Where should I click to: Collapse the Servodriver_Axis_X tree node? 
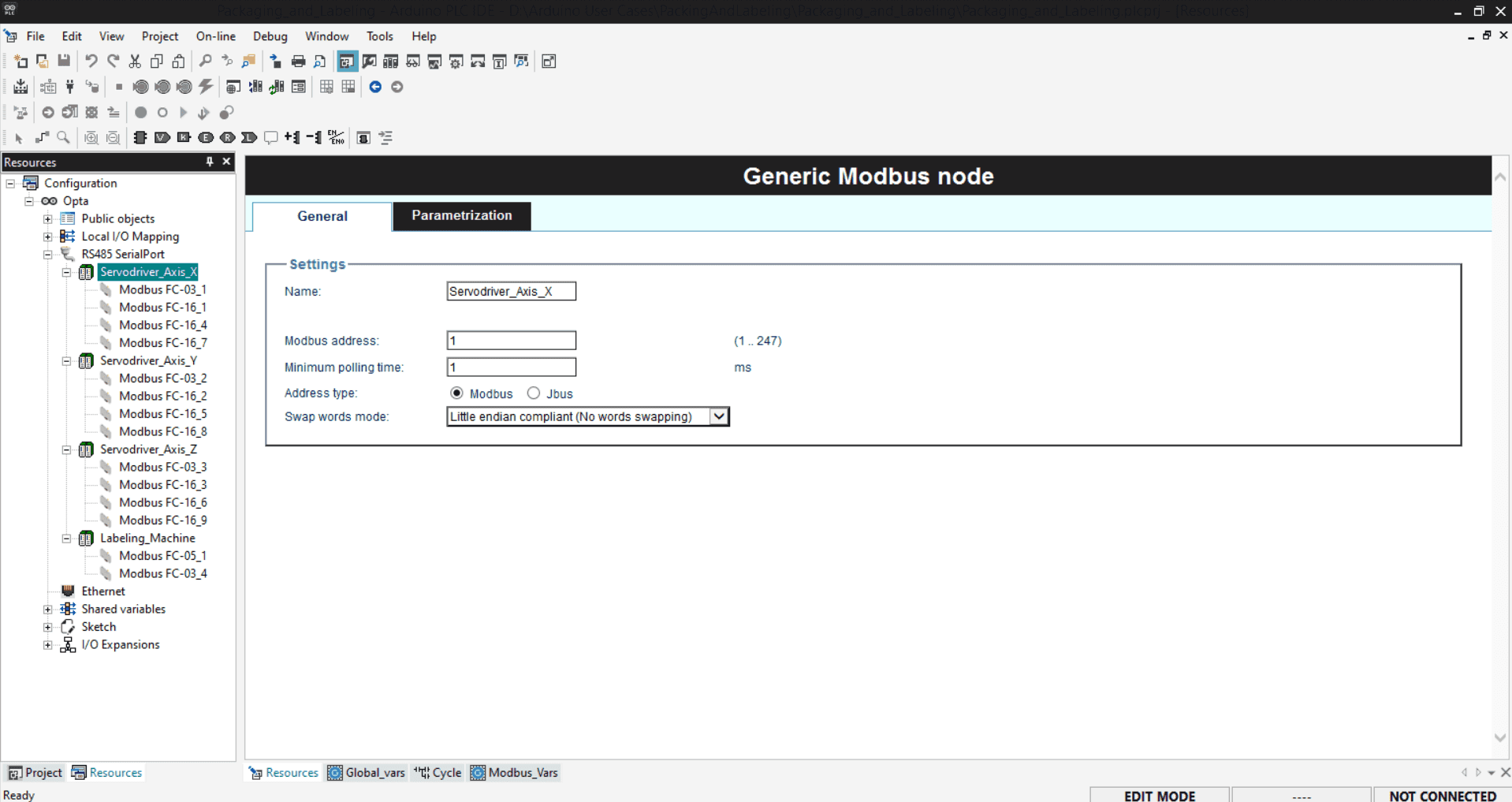tap(66, 272)
